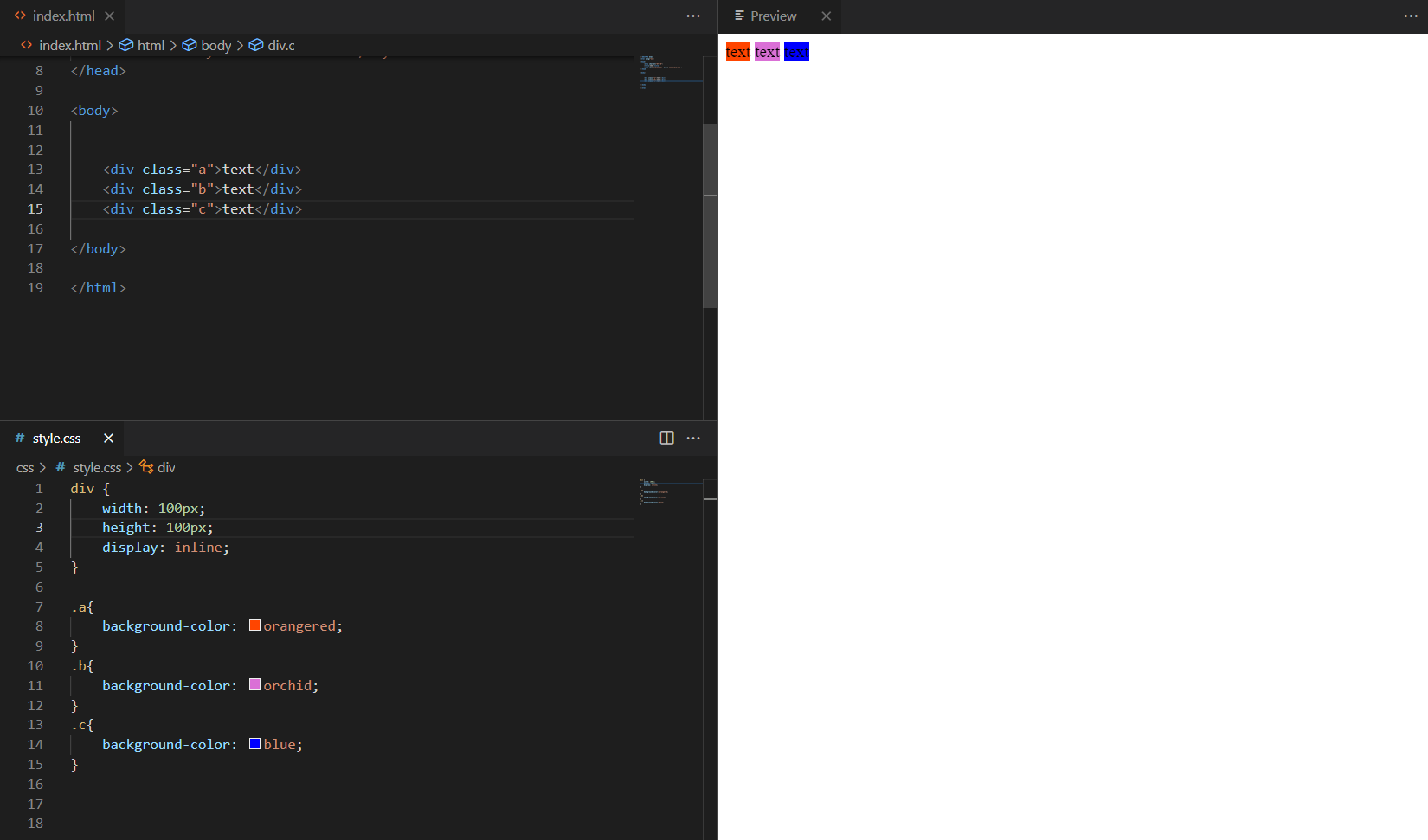Viewport: 1428px width, 840px height.
Task: Select the Split Editor icon above style.css
Action: [666, 438]
